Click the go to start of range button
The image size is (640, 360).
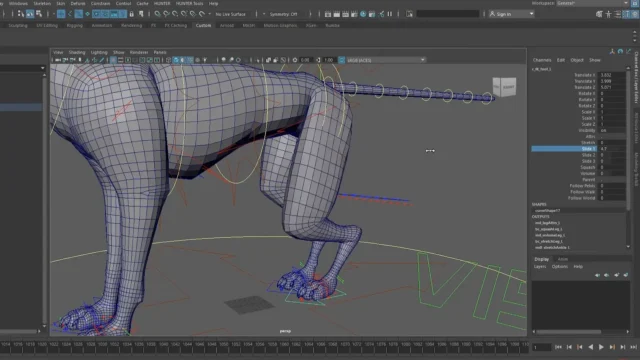click(x=558, y=347)
